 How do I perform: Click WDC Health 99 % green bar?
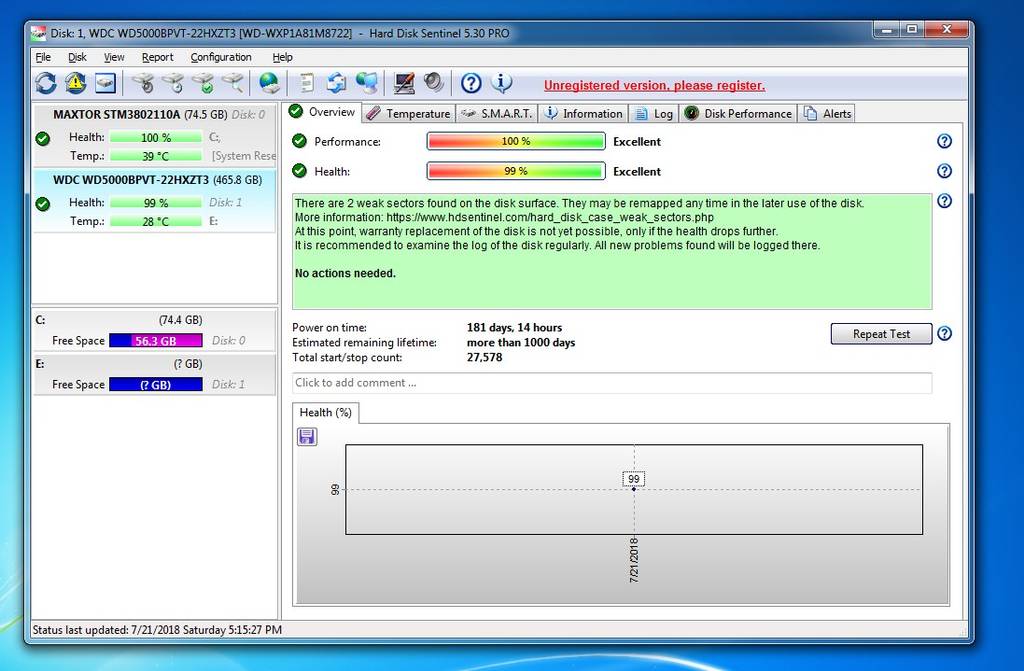pos(156,203)
